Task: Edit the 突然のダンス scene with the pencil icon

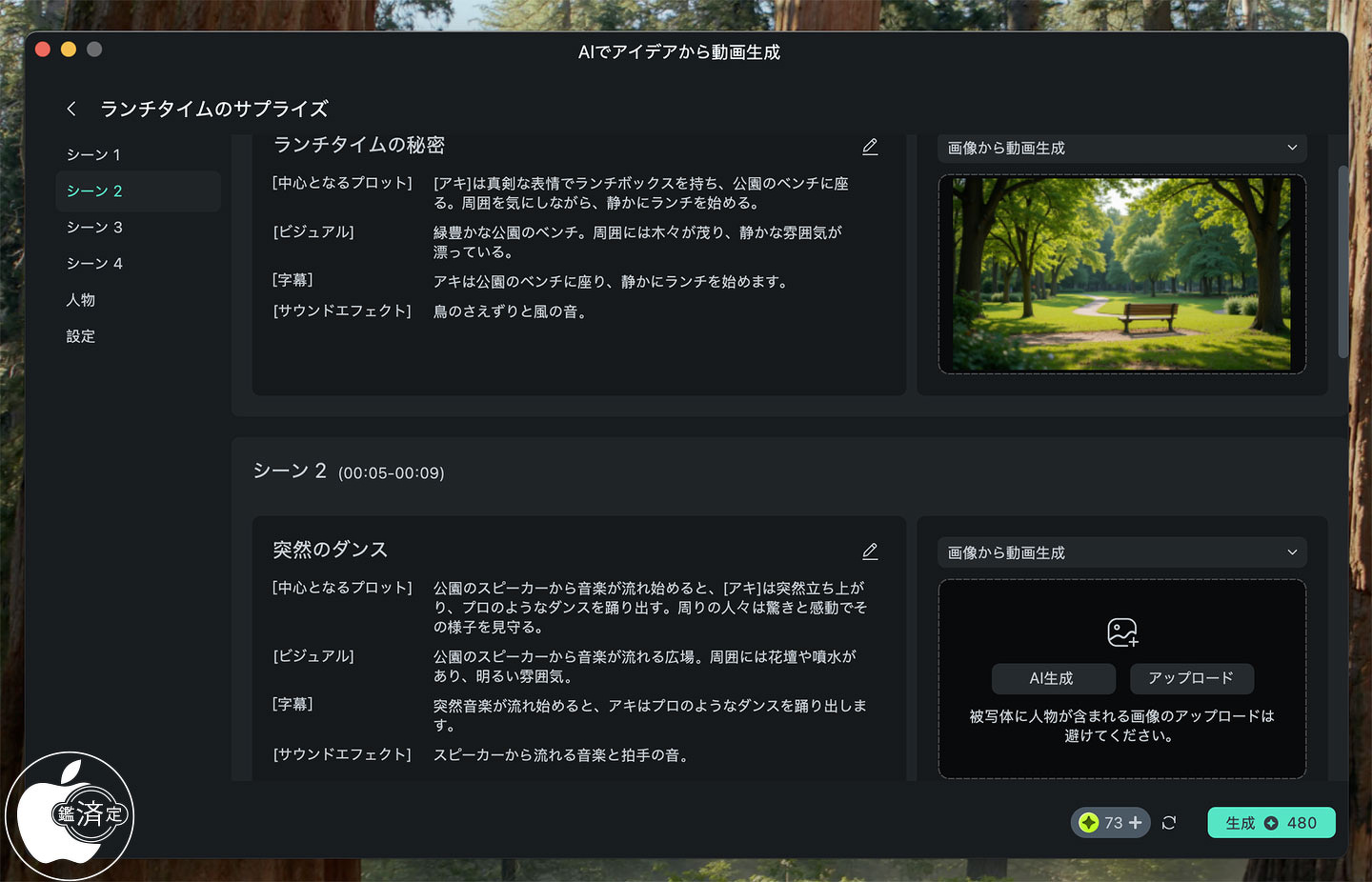Action: (x=870, y=551)
